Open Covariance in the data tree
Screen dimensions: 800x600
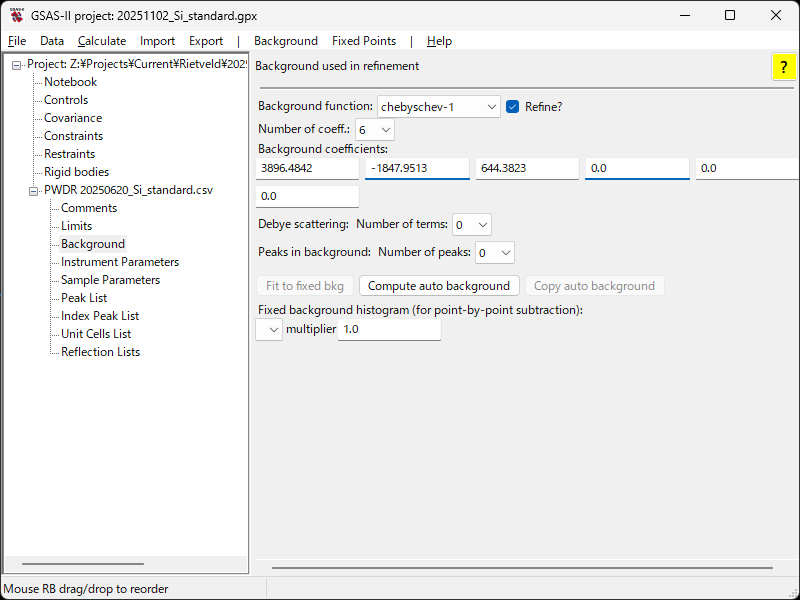pos(73,118)
